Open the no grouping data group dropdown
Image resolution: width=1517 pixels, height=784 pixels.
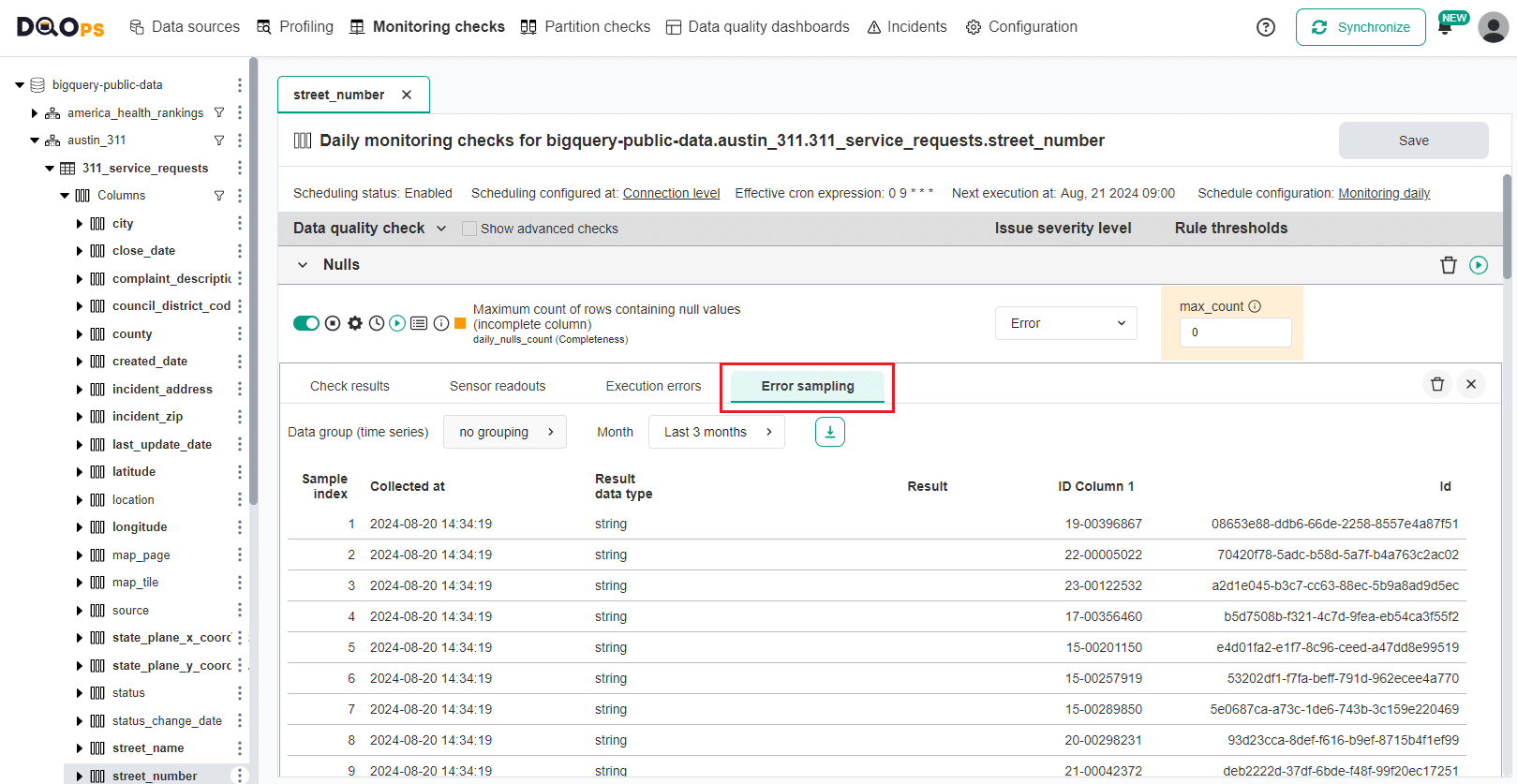click(505, 432)
